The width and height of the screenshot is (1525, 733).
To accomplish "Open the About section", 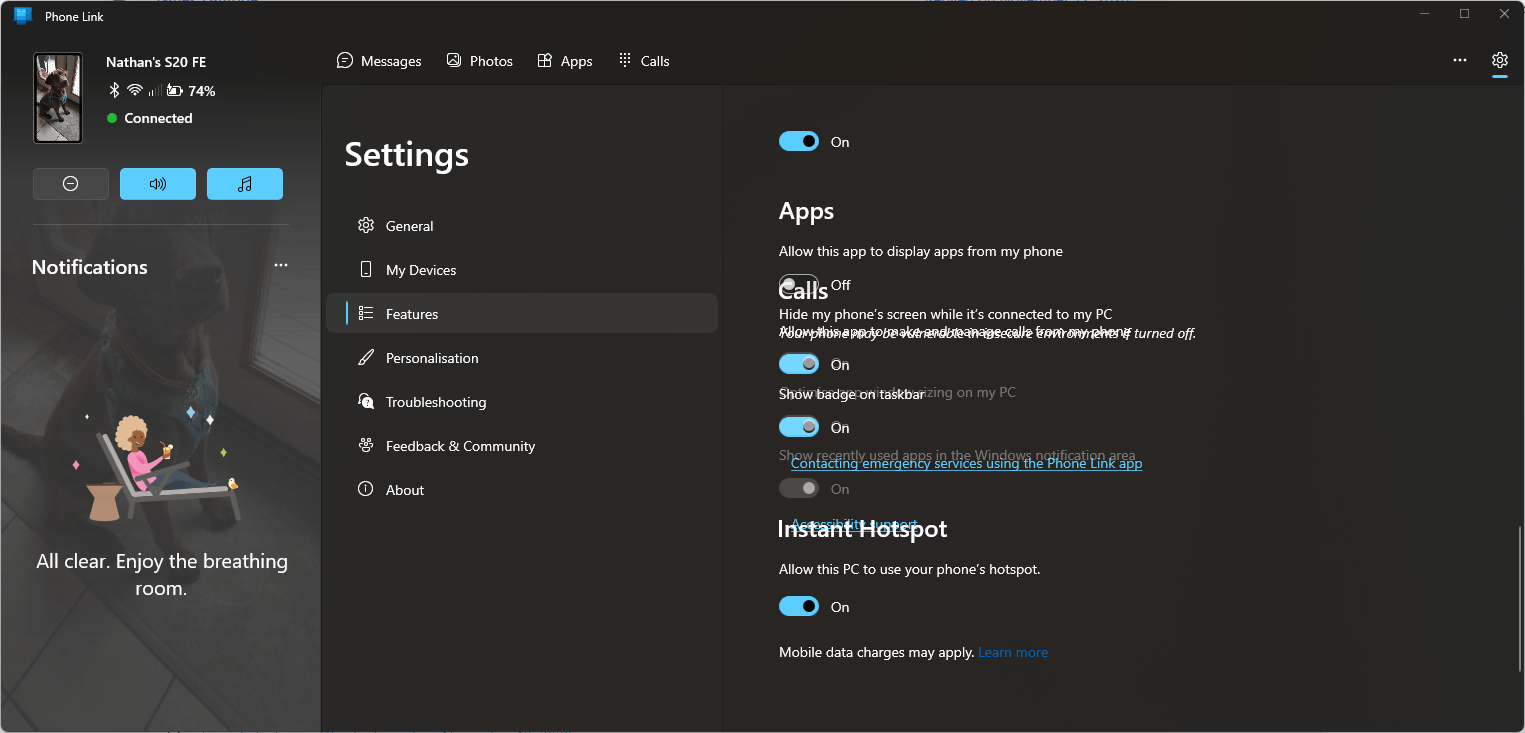I will [x=522, y=490].
